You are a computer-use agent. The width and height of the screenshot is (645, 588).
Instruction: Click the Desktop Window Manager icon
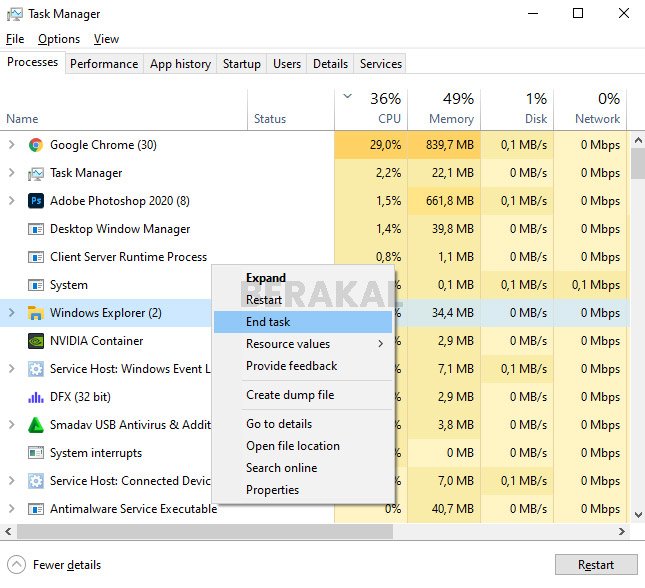pyautogui.click(x=36, y=229)
